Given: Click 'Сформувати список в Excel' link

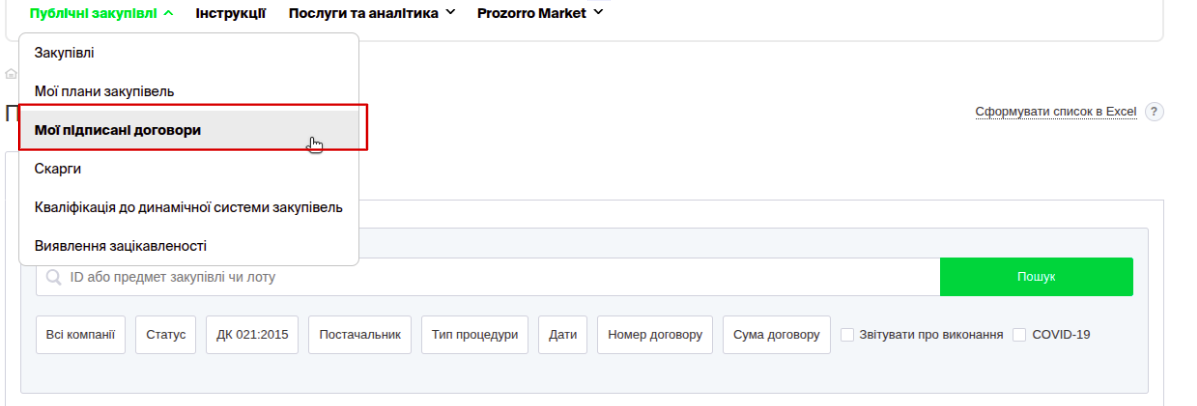Looking at the screenshot, I should point(1056,111).
